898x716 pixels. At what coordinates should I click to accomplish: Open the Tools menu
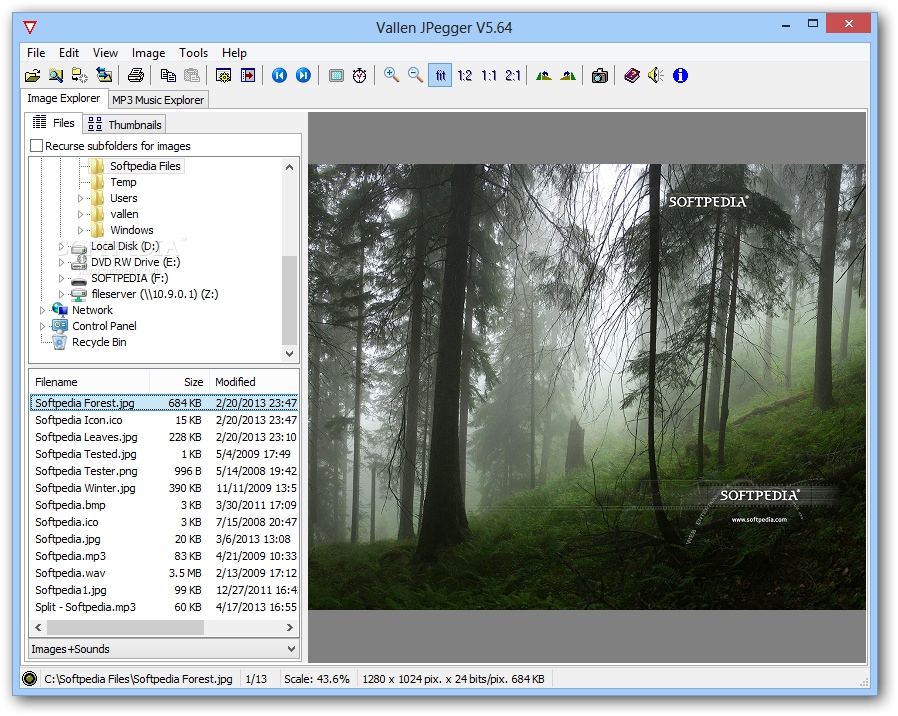click(x=194, y=53)
